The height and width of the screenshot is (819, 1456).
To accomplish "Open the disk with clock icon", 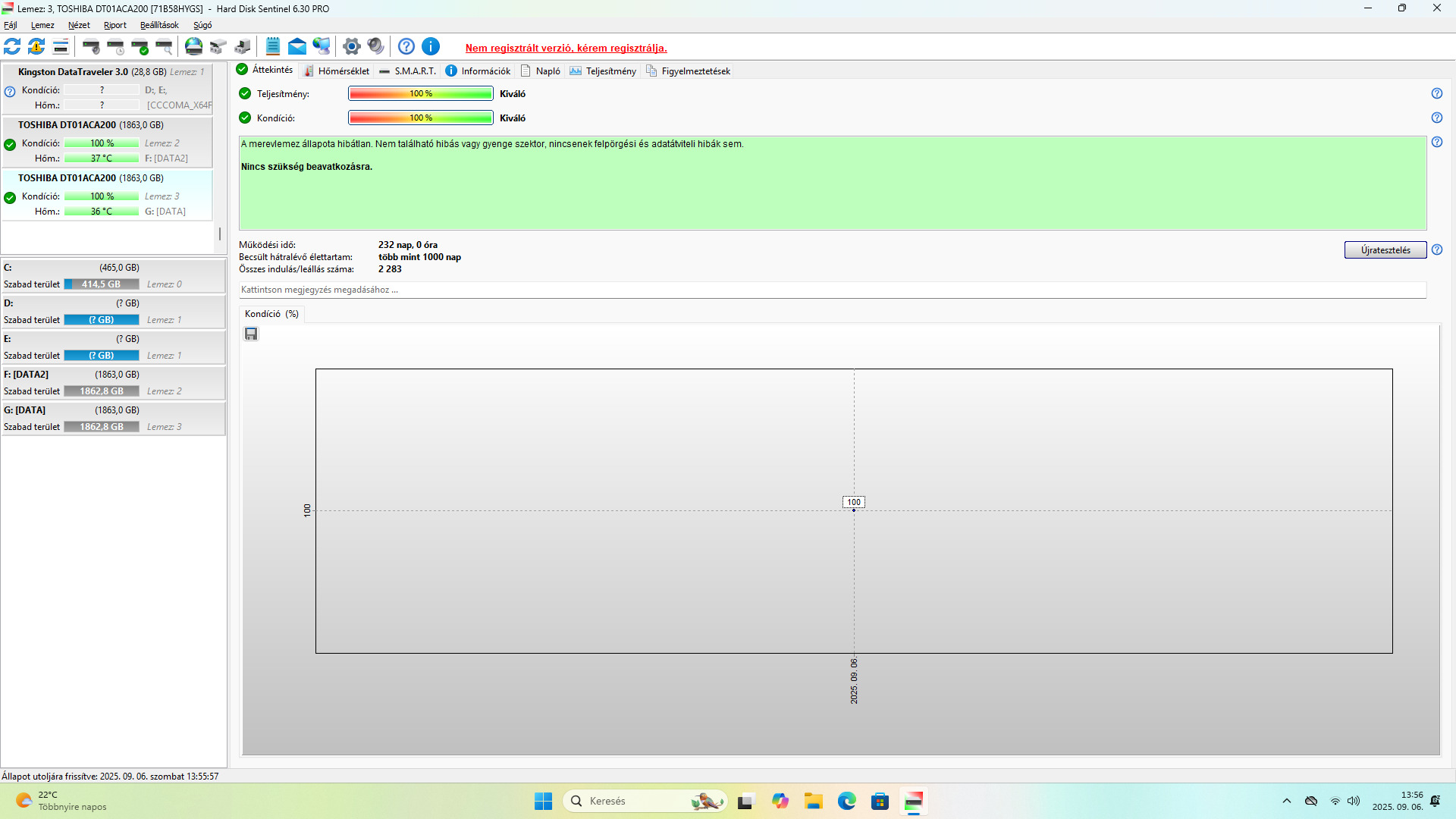I will click(x=115, y=47).
